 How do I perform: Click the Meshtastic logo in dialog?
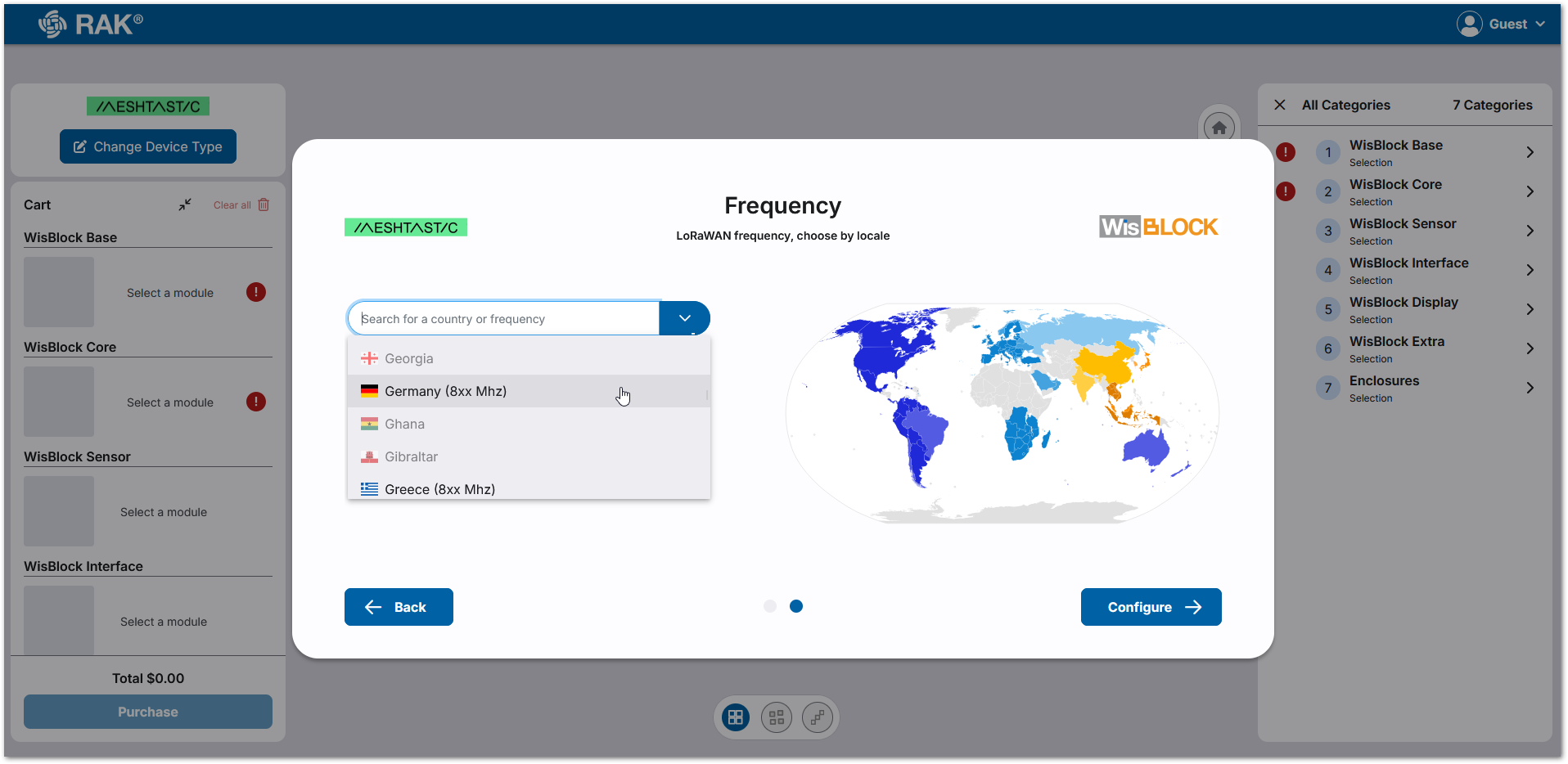(x=406, y=227)
